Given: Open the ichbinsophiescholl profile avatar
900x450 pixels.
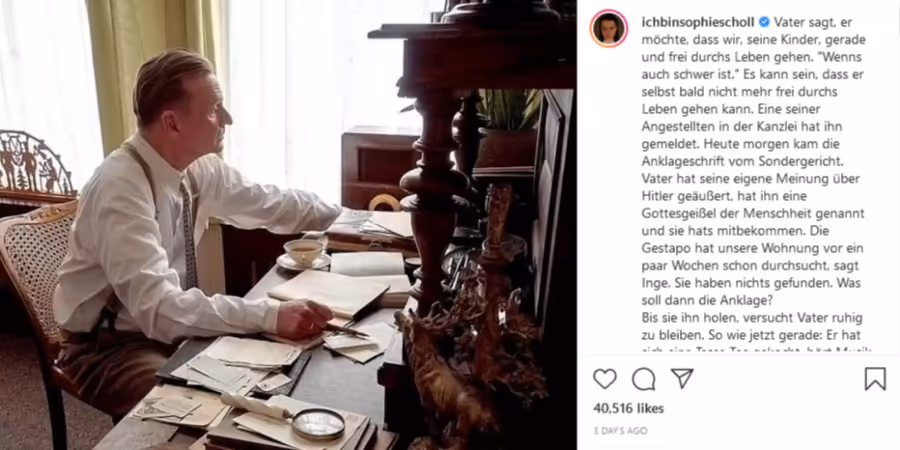Looking at the screenshot, I should coord(608,28).
